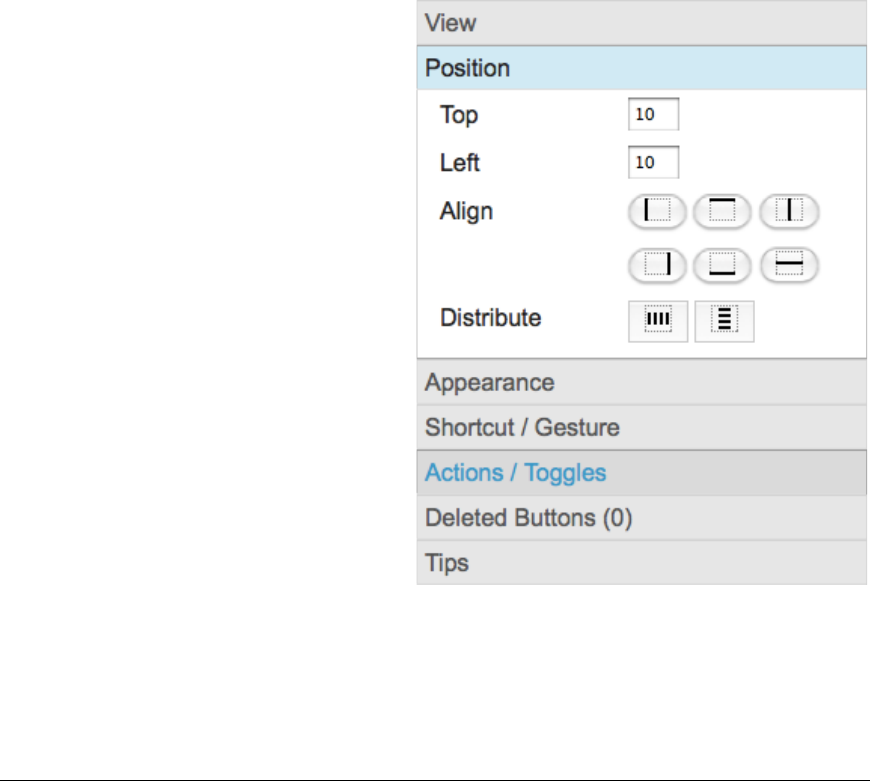Distribute buttons vertically
This screenshot has height=781, width=870.
tap(724, 321)
